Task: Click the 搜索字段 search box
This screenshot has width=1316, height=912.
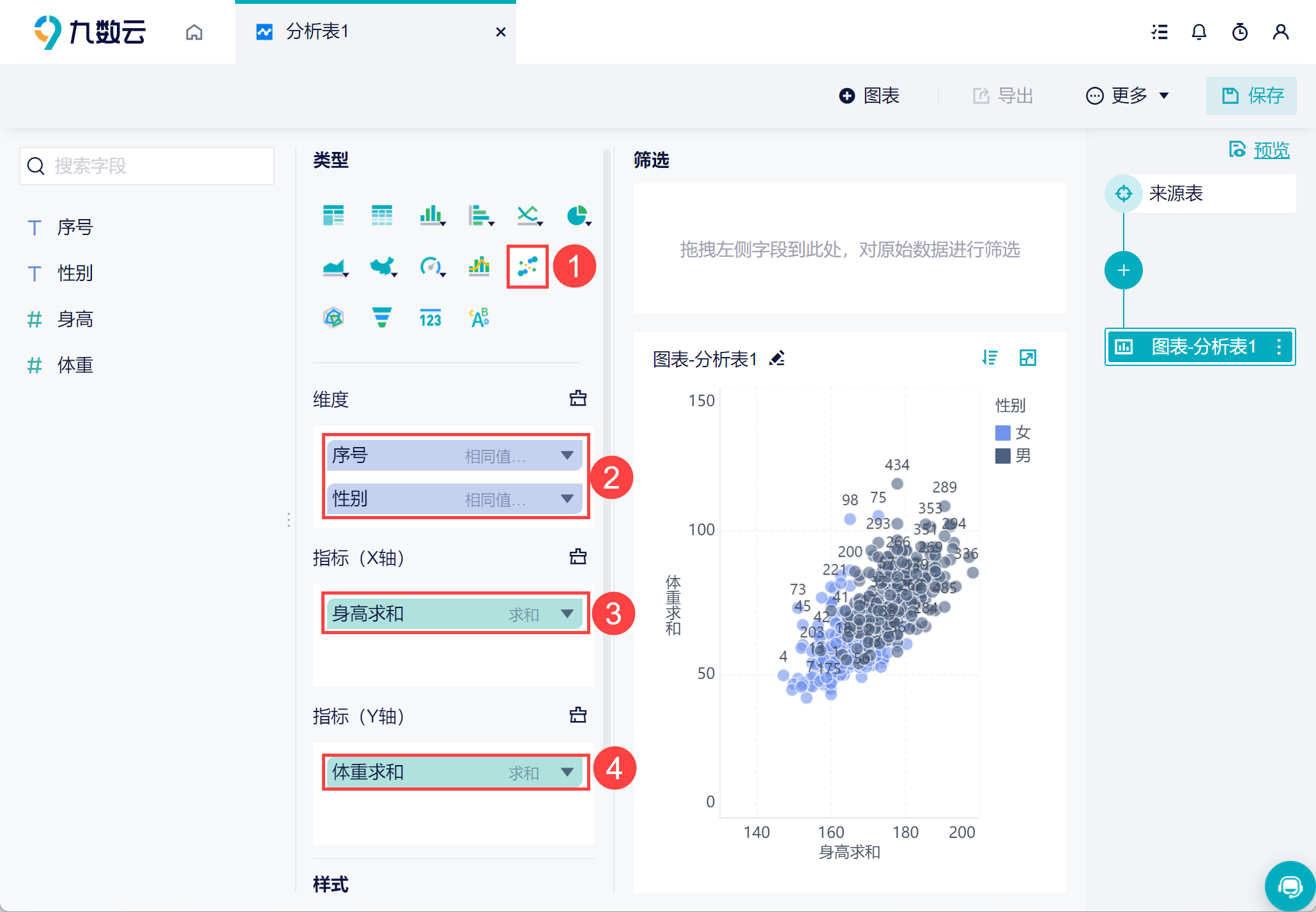Action: [x=147, y=166]
